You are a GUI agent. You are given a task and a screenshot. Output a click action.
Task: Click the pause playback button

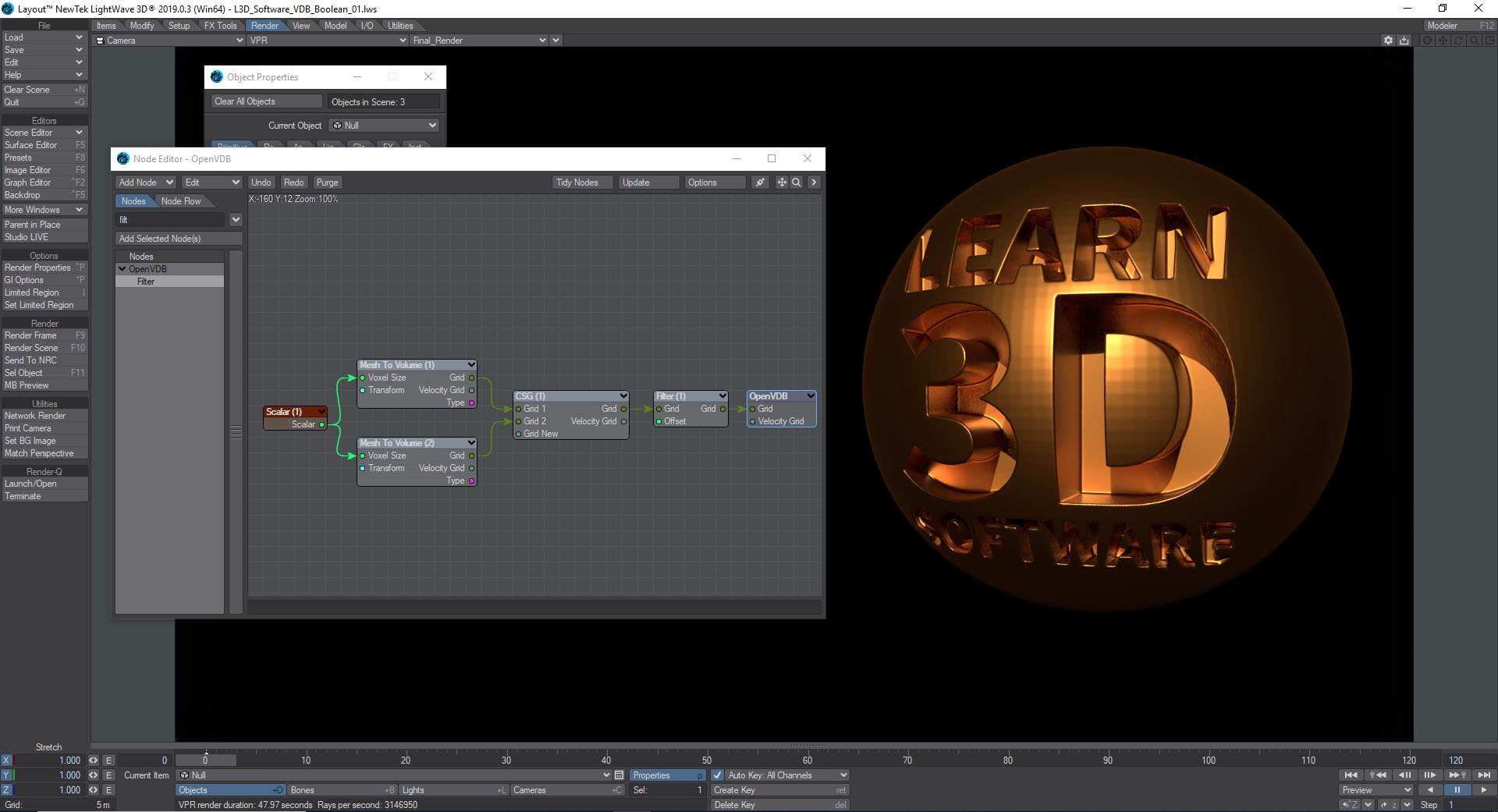click(x=1457, y=790)
